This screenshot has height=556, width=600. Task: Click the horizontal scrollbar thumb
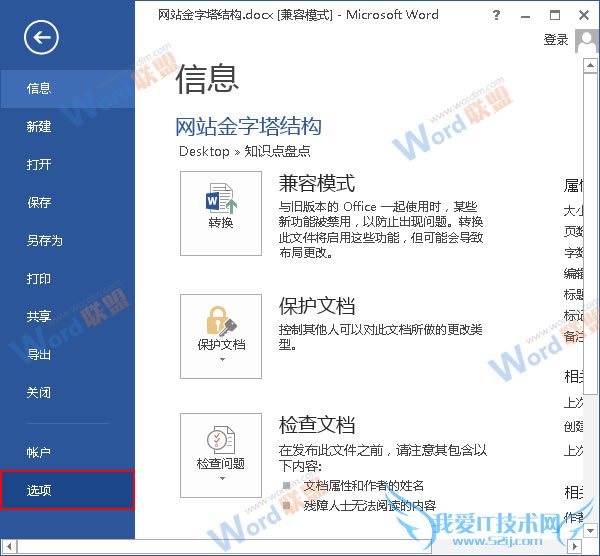225,546
